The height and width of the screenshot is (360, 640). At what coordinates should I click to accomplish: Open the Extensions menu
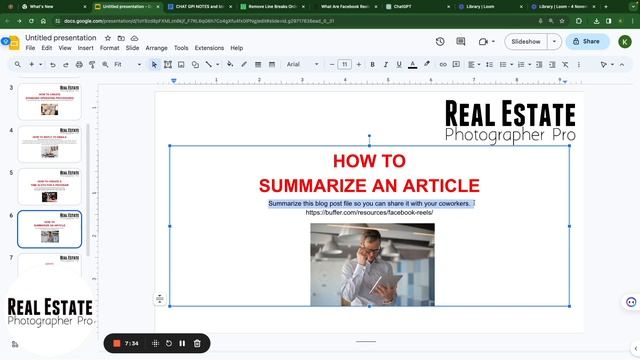tap(209, 48)
